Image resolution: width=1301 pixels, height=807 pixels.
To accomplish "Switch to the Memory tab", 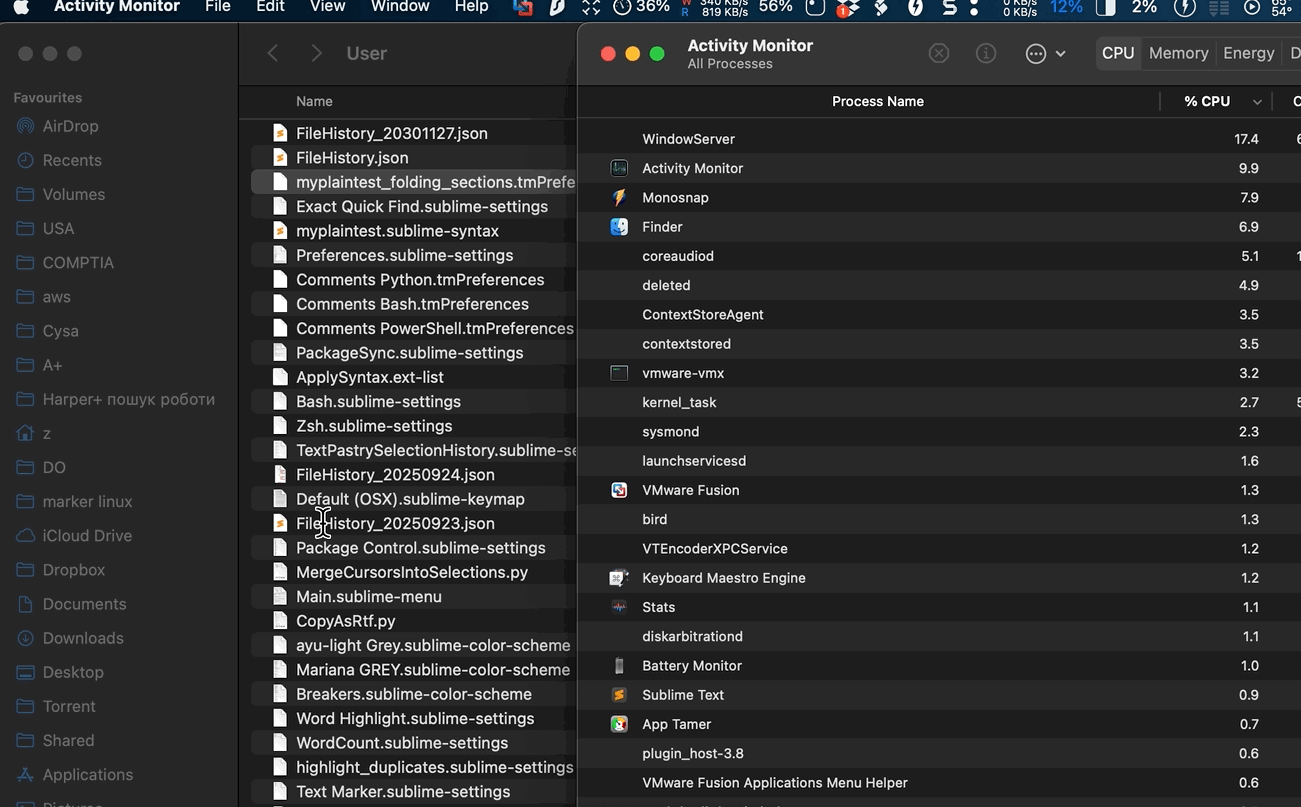I will 1178,54.
